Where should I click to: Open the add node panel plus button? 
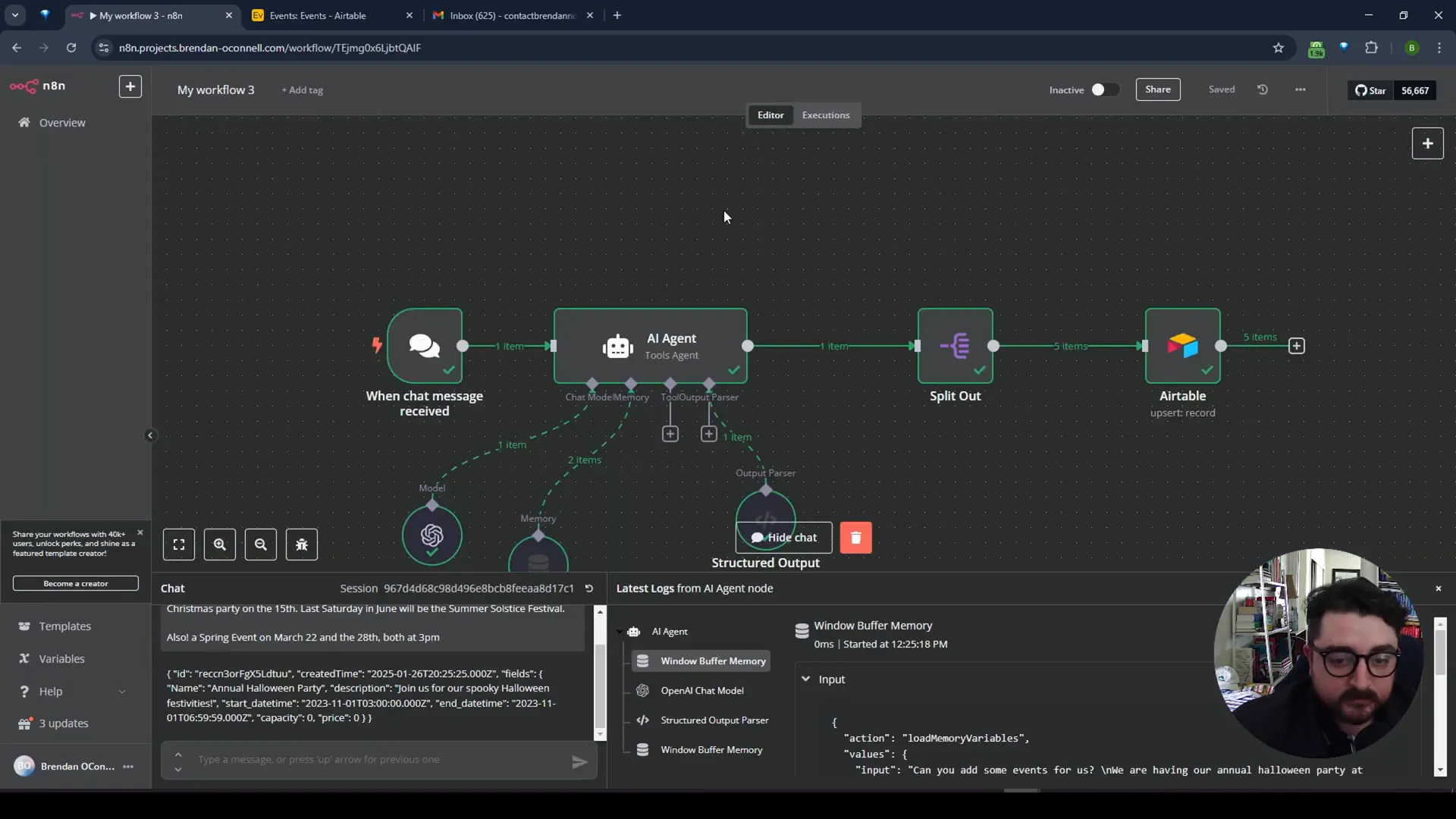(x=1427, y=143)
